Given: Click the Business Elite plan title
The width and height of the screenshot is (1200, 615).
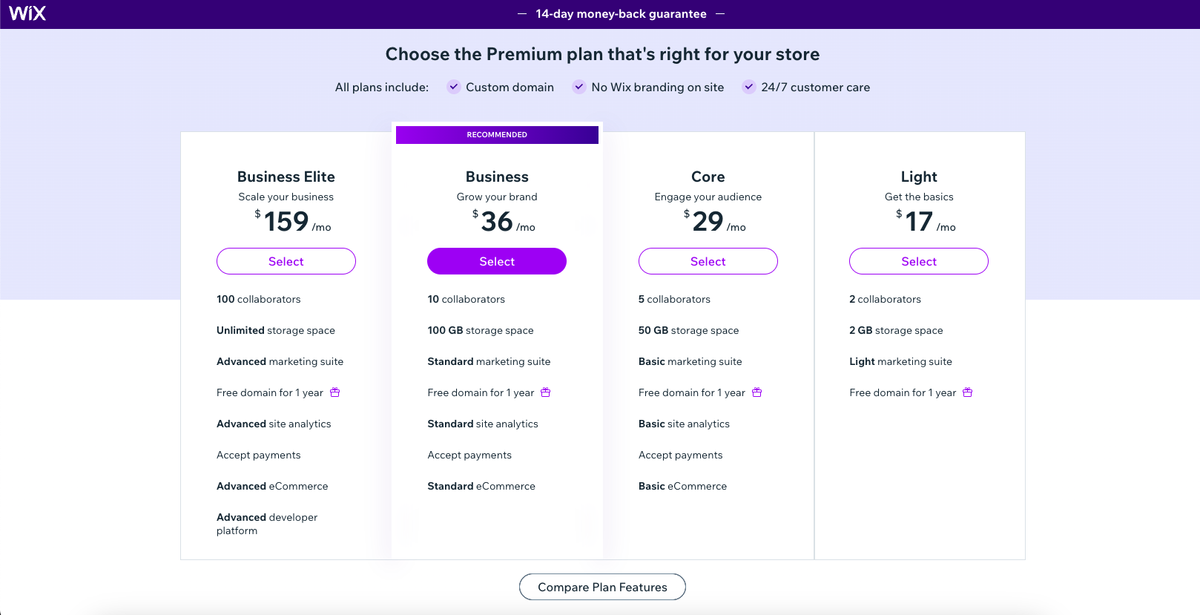Looking at the screenshot, I should (286, 176).
